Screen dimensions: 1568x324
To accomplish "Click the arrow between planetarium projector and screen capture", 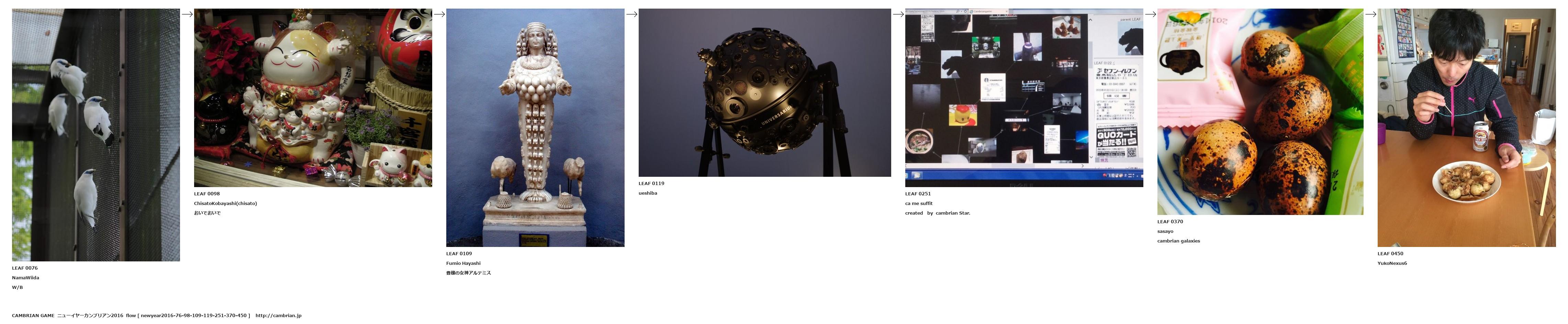I will point(898,14).
